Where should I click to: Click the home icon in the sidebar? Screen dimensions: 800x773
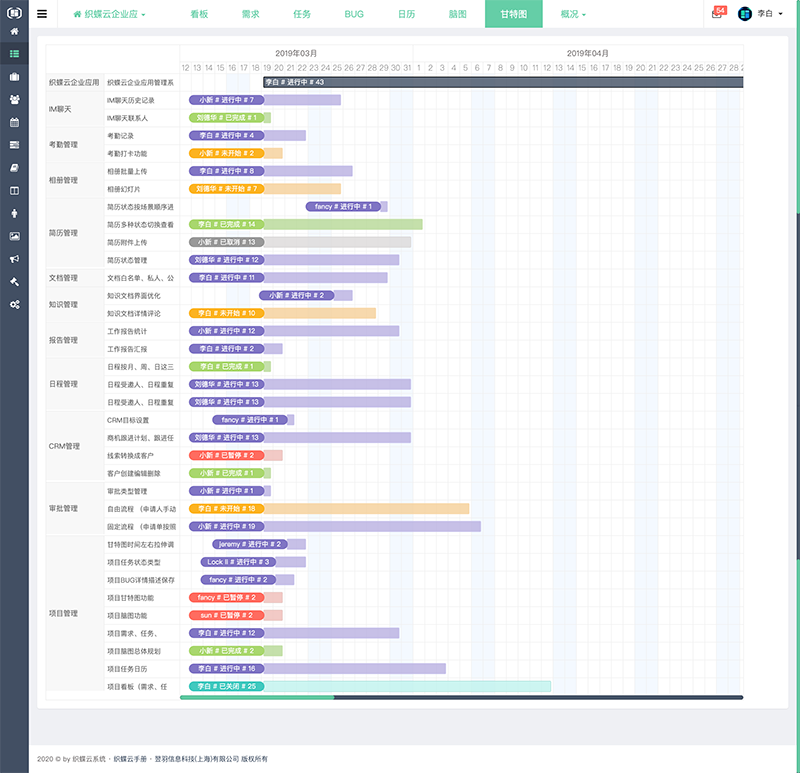point(14,32)
